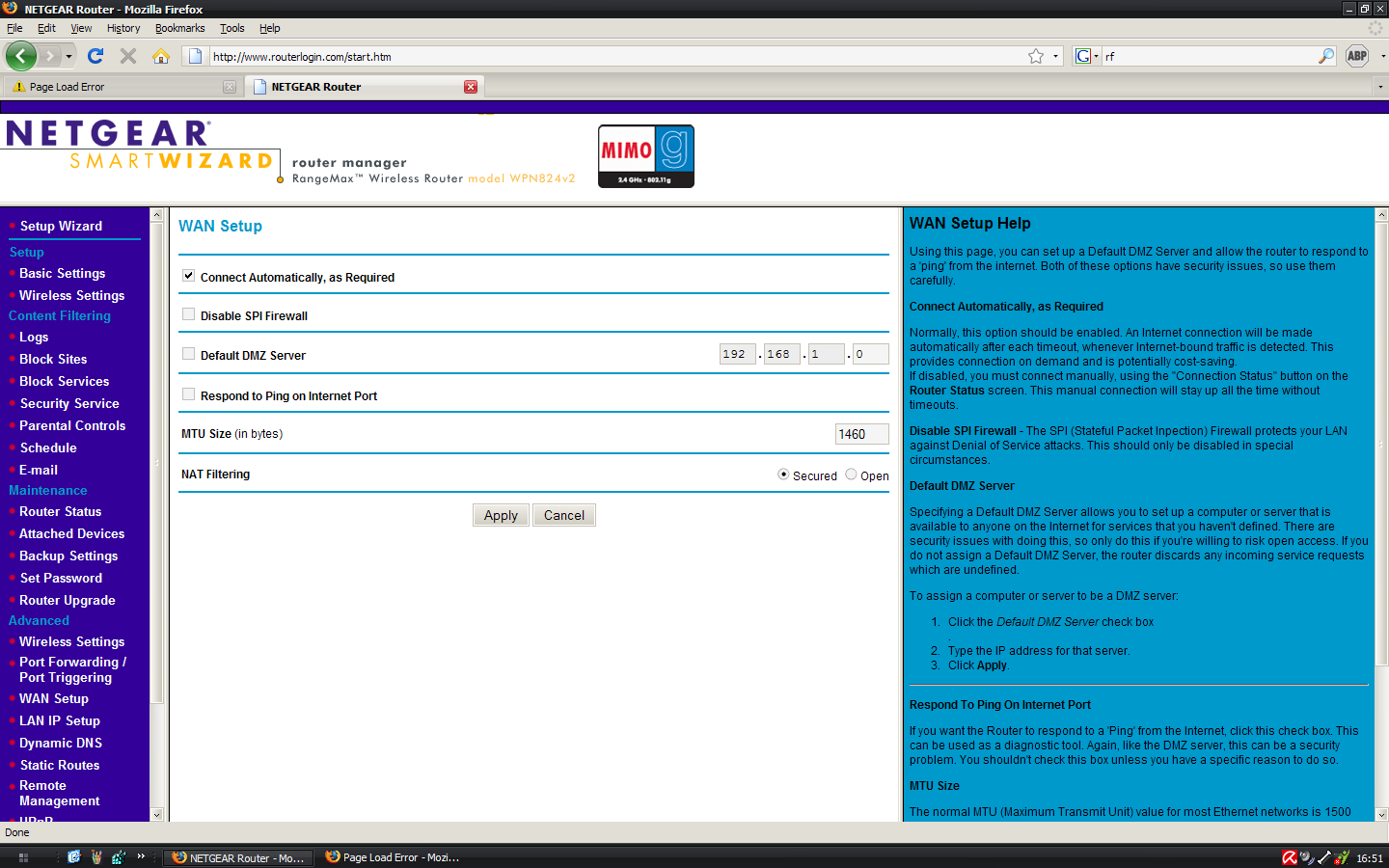Screen dimensions: 1389x868
Task: Enable Respond to Ping on Internet Port
Action: pos(188,394)
